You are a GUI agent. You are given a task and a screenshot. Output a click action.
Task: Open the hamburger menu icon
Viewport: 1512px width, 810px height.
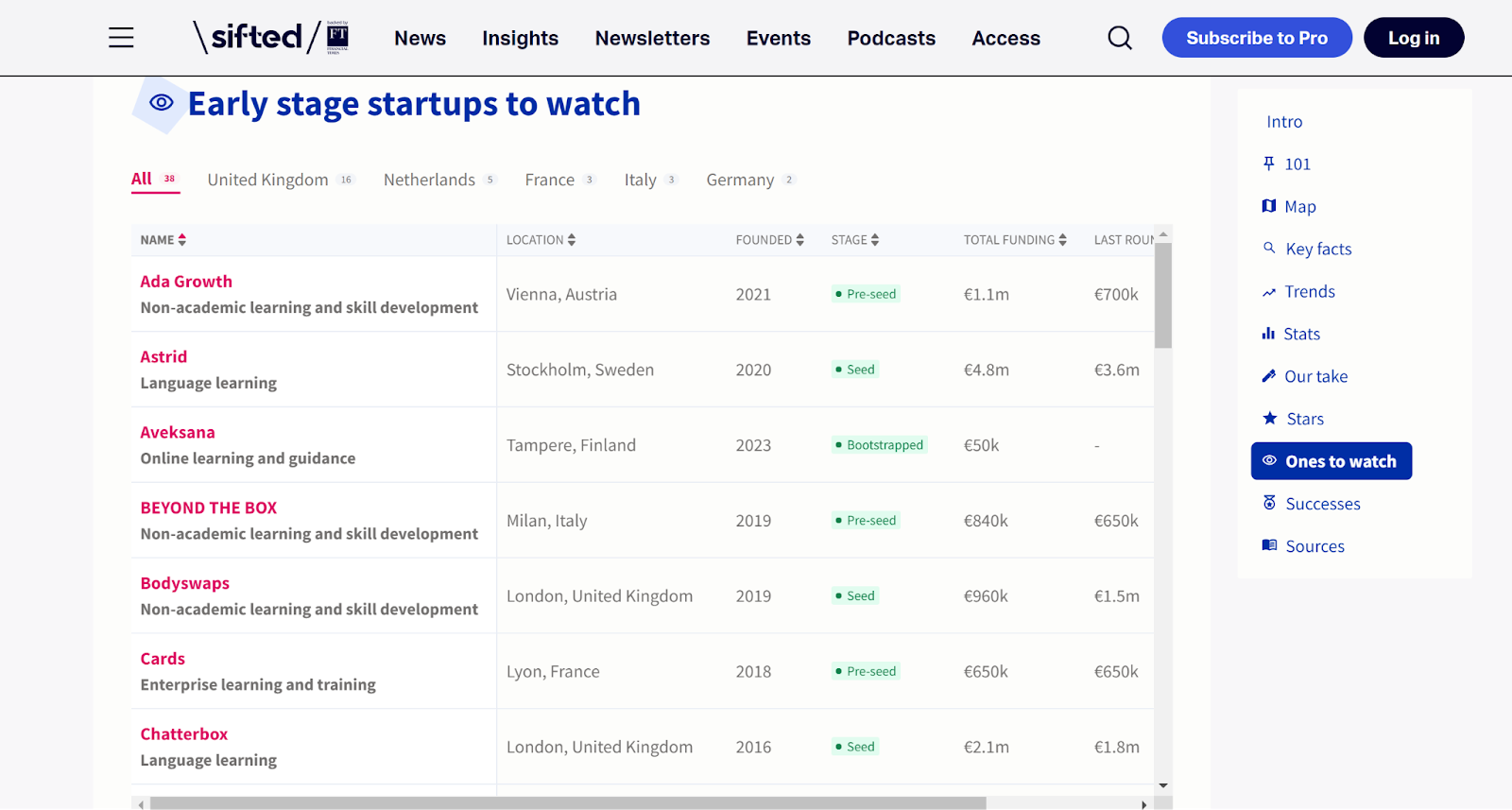coord(121,38)
